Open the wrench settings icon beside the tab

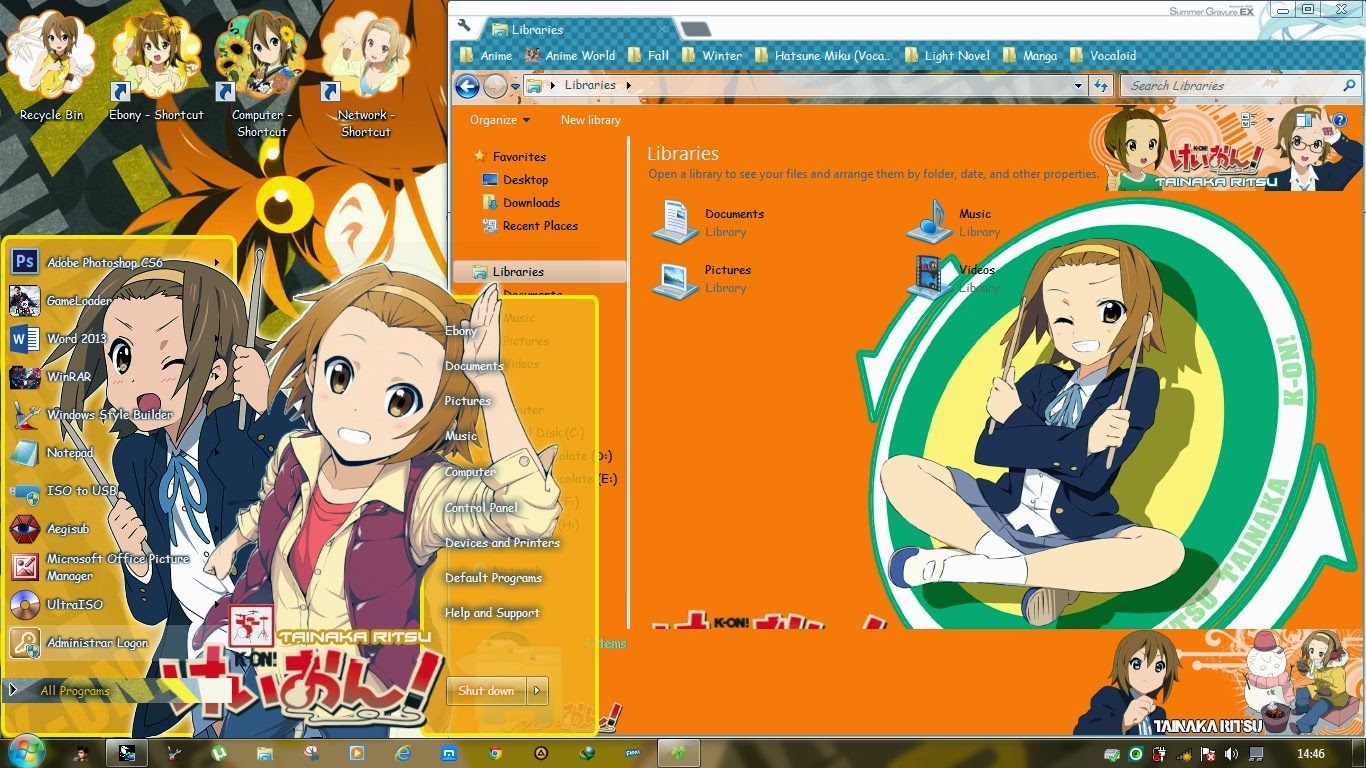[463, 26]
